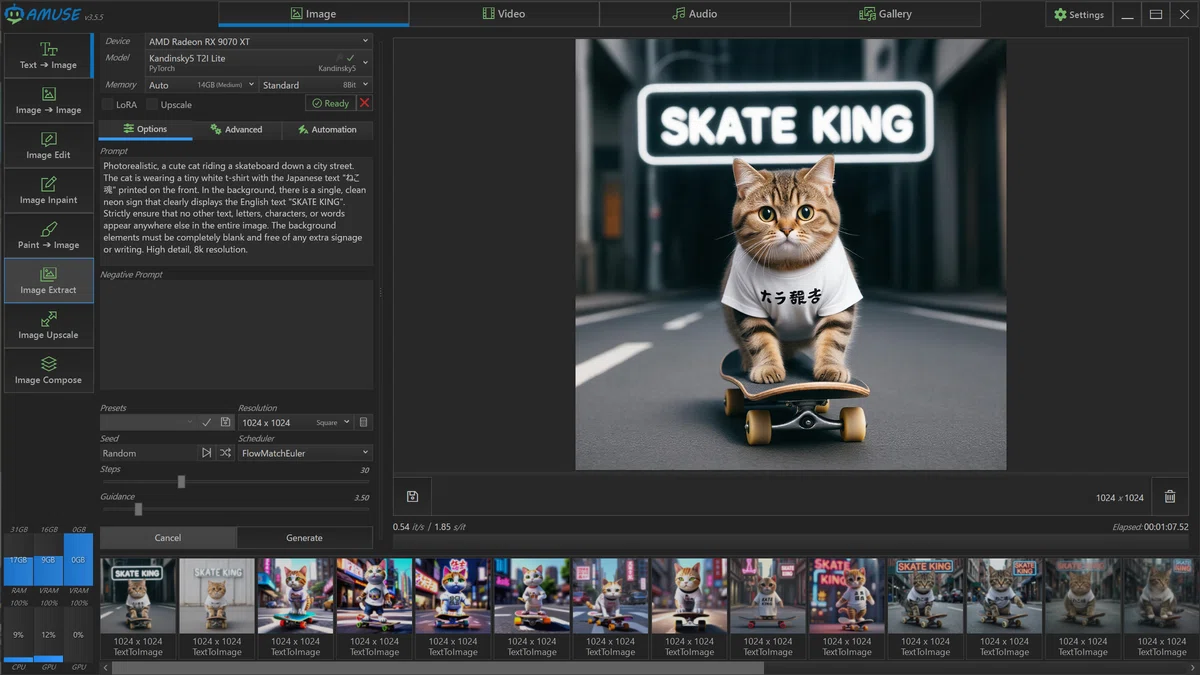This screenshot has width=1200, height=675.
Task: Delete the generated image with the trash icon
Action: pyautogui.click(x=1170, y=496)
